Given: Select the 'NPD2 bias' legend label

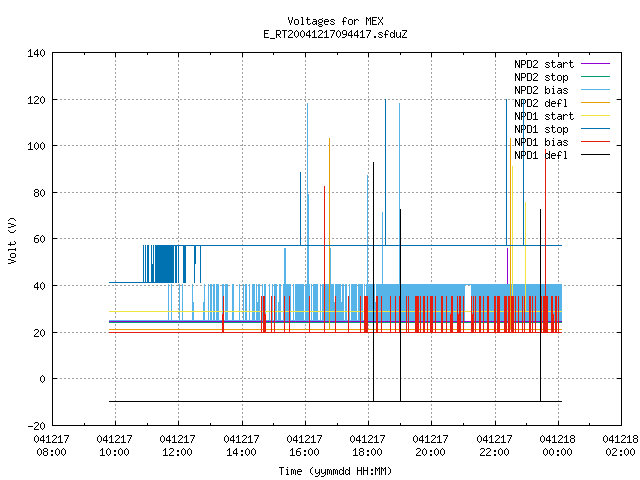Looking at the screenshot, I should coord(541,90).
